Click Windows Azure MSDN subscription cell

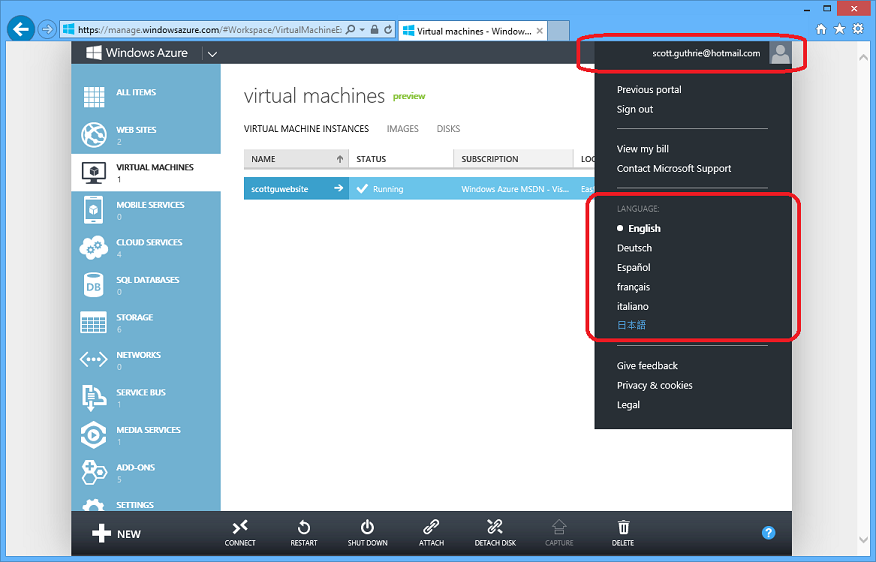(514, 189)
